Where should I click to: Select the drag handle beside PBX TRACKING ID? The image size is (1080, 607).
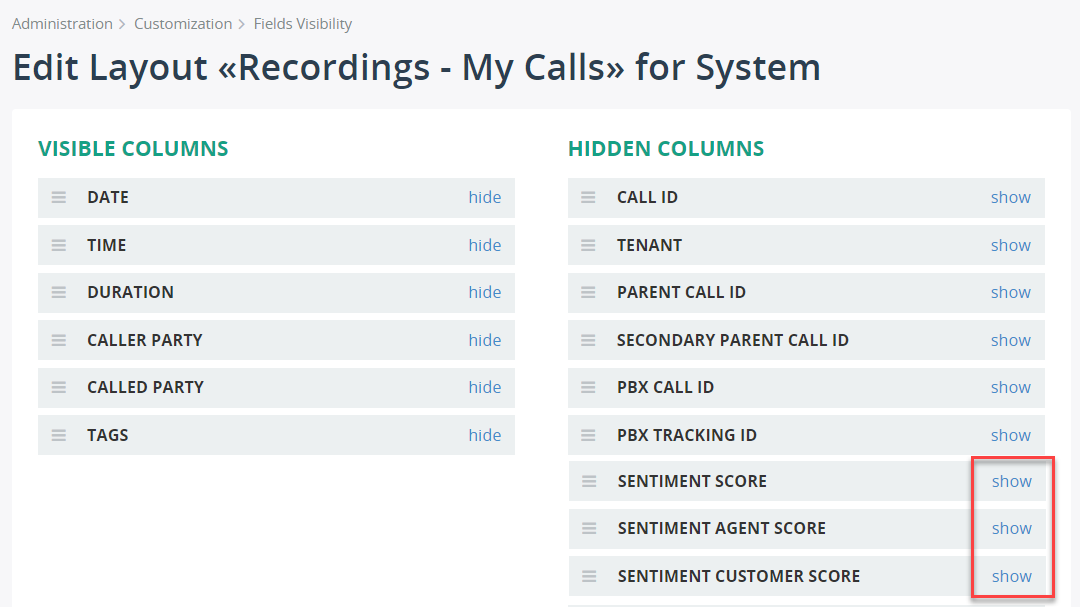(588, 435)
